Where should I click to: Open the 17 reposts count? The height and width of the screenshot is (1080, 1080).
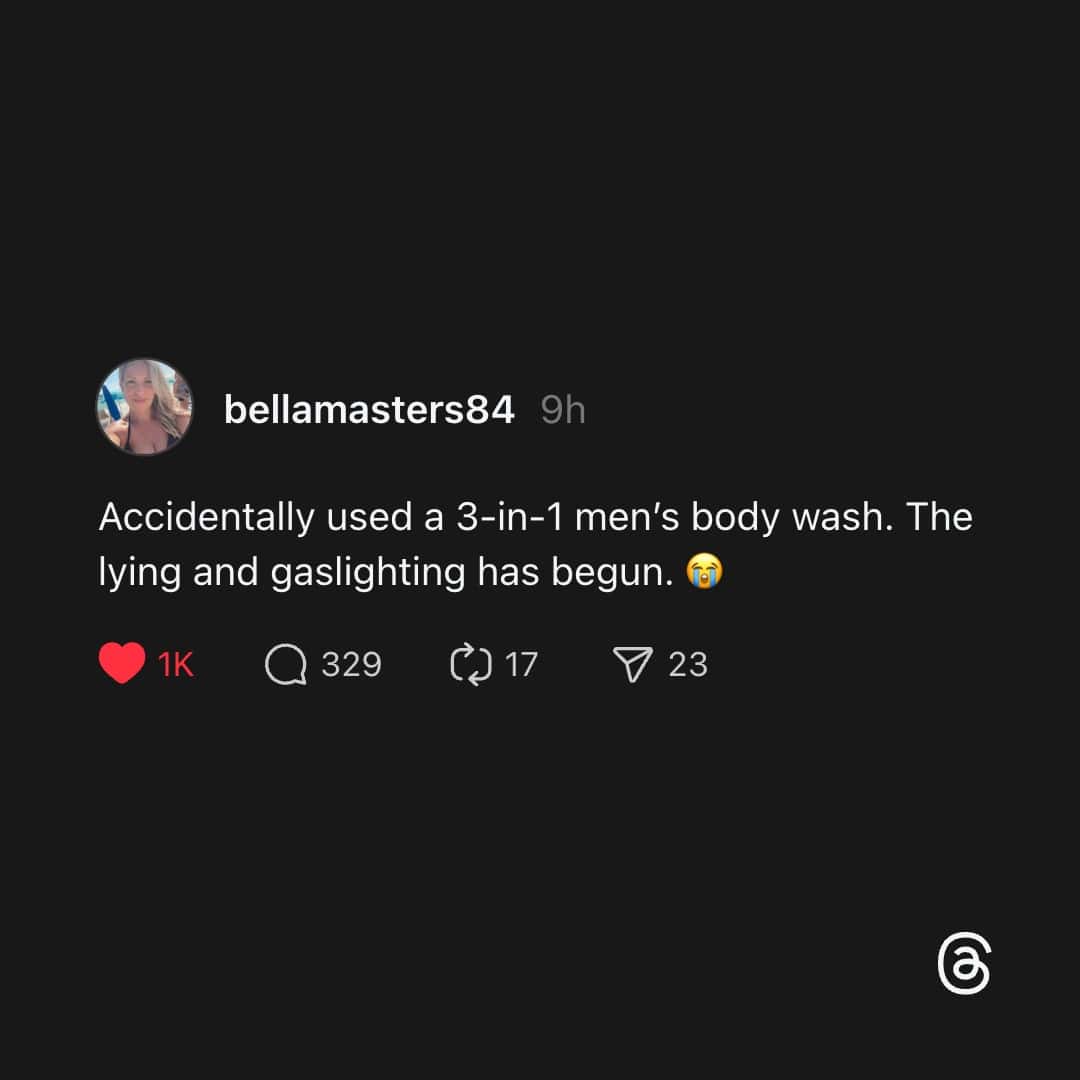tap(521, 665)
